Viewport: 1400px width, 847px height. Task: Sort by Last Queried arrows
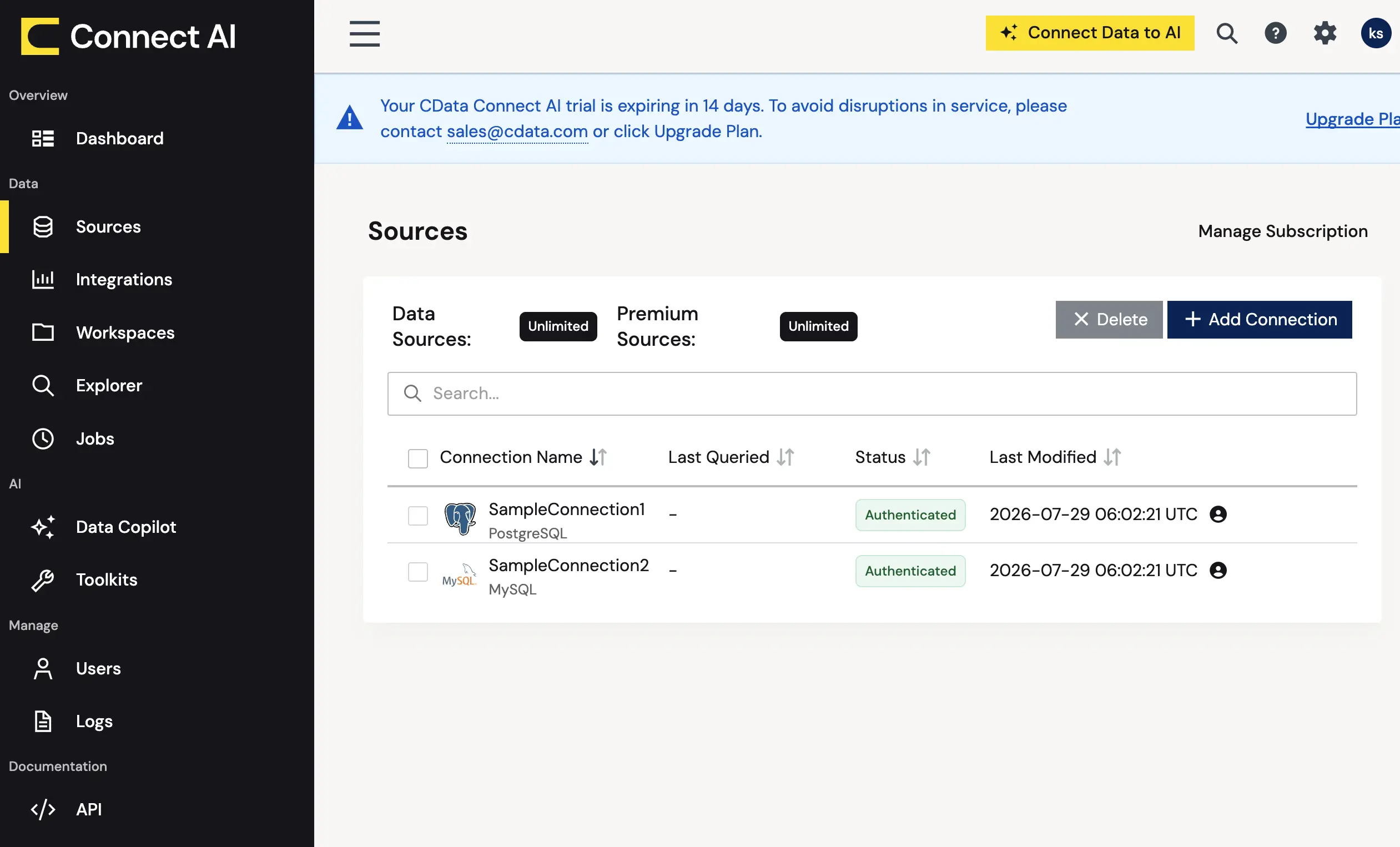click(x=785, y=457)
